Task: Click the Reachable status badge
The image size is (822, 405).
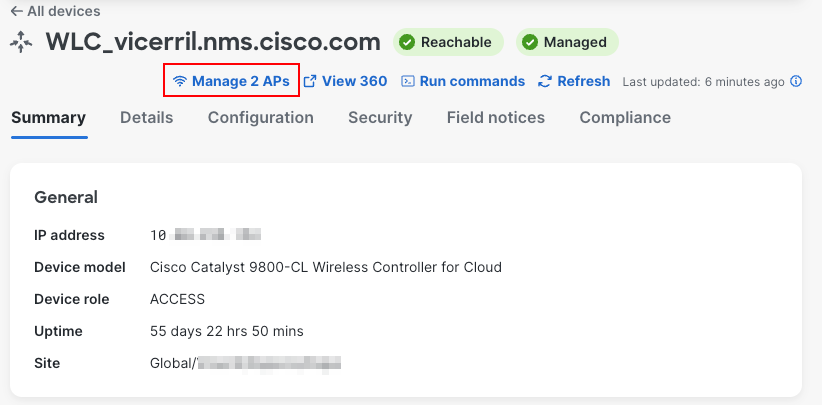Action: [448, 42]
